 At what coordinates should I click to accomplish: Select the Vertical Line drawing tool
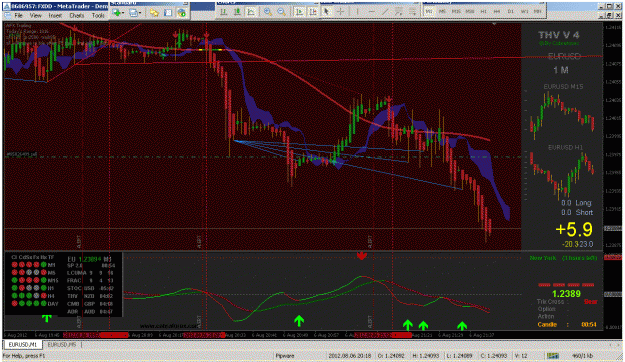[358, 12]
